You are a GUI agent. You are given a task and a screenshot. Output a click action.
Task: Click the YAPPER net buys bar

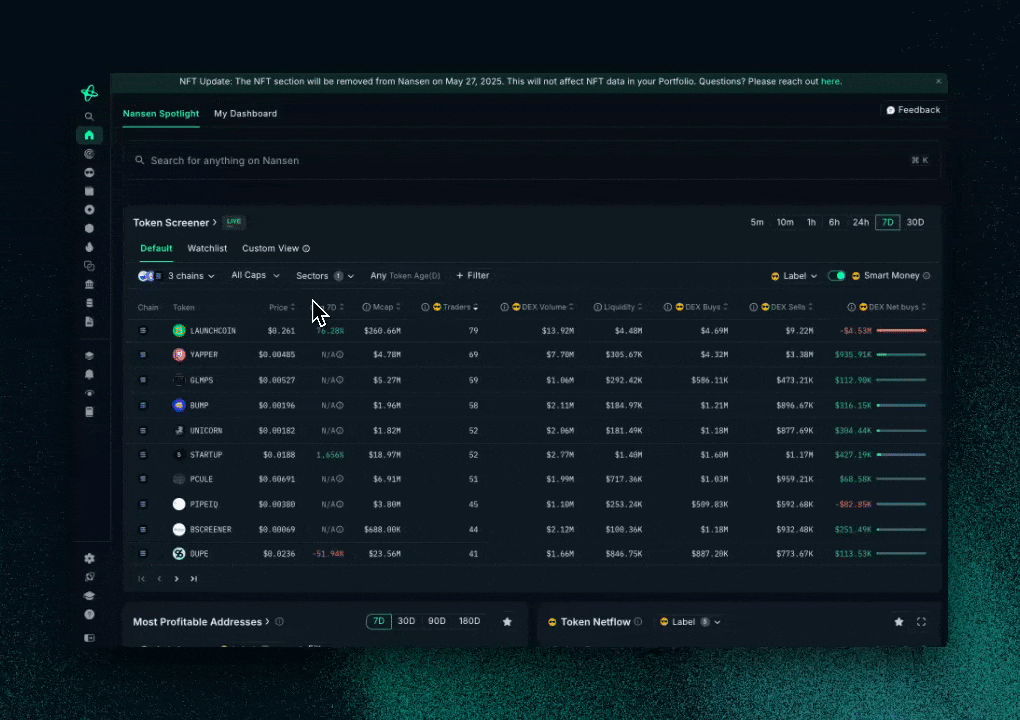pos(901,355)
